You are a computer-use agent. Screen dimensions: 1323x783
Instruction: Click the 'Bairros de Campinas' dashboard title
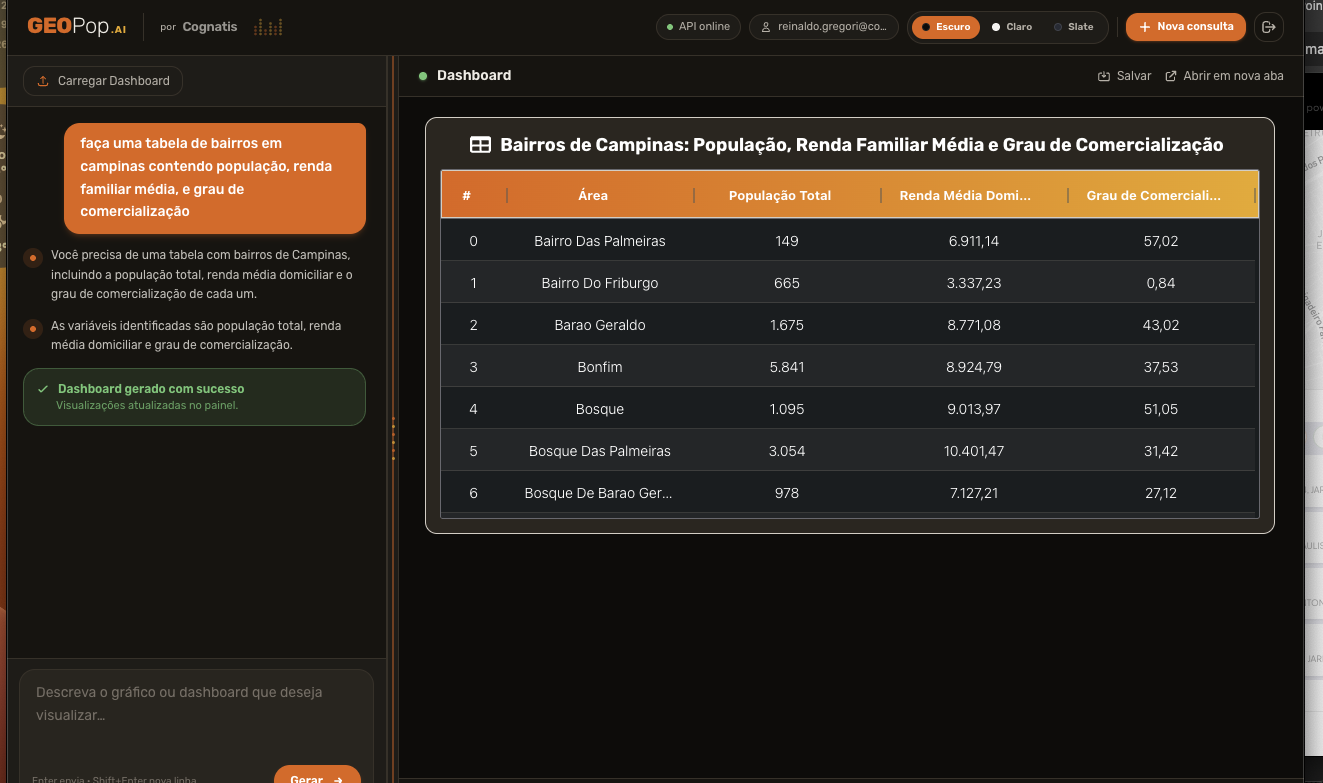861,145
